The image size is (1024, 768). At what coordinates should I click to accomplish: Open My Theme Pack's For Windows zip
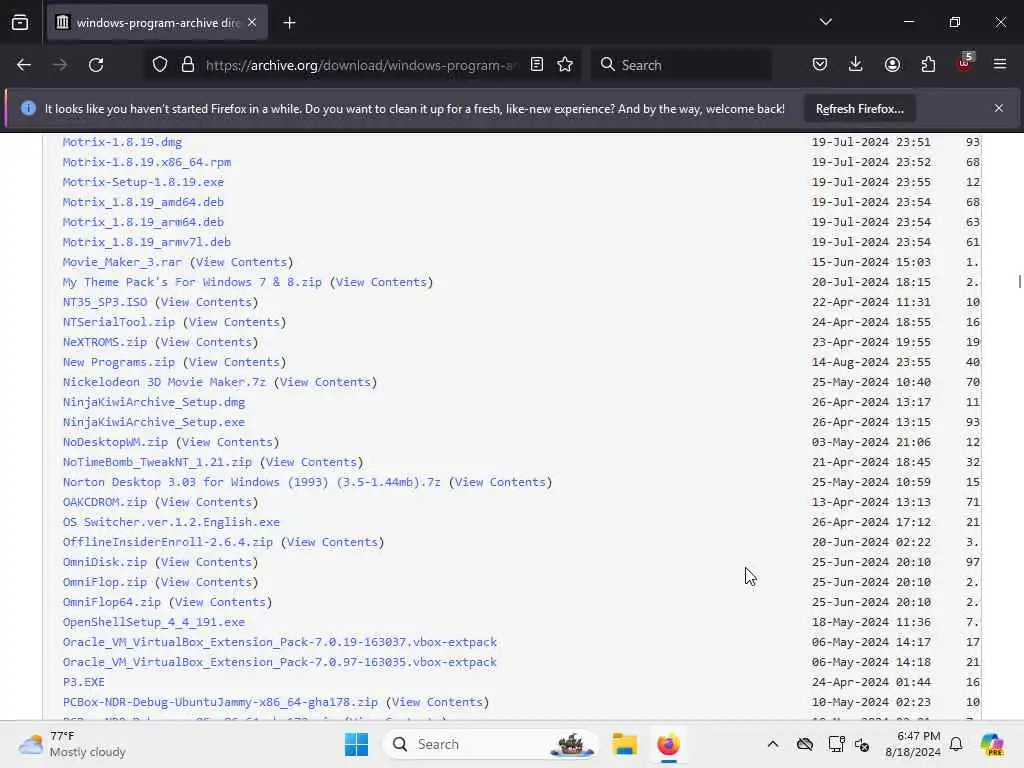[x=192, y=282]
